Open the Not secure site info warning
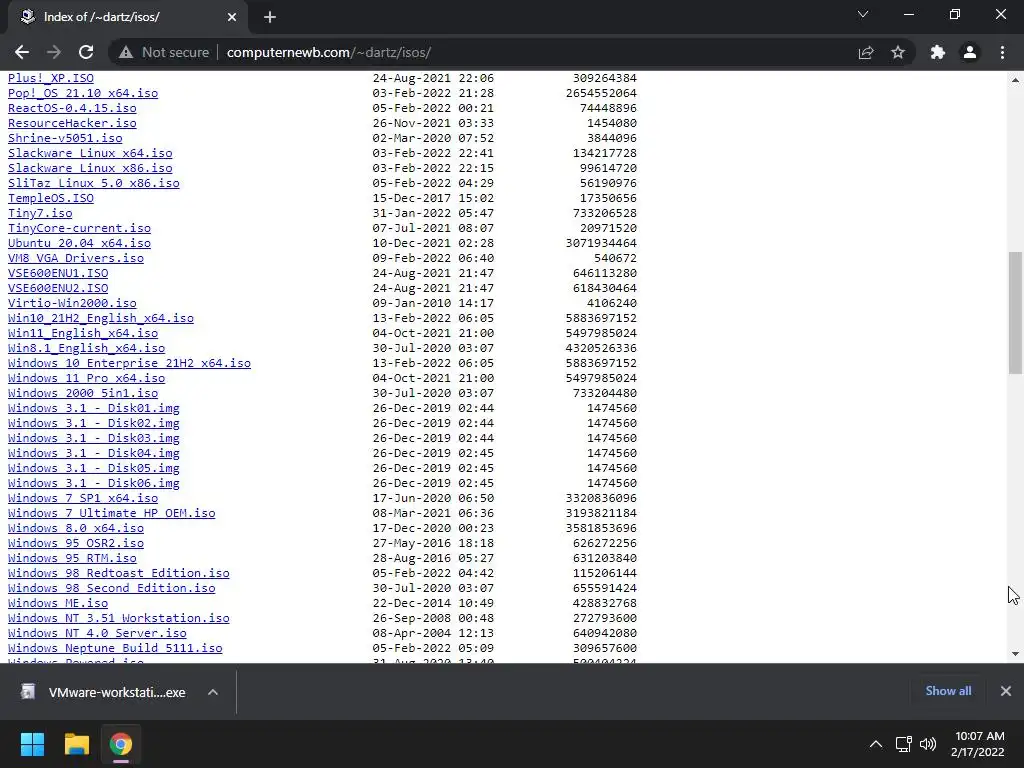 point(164,52)
